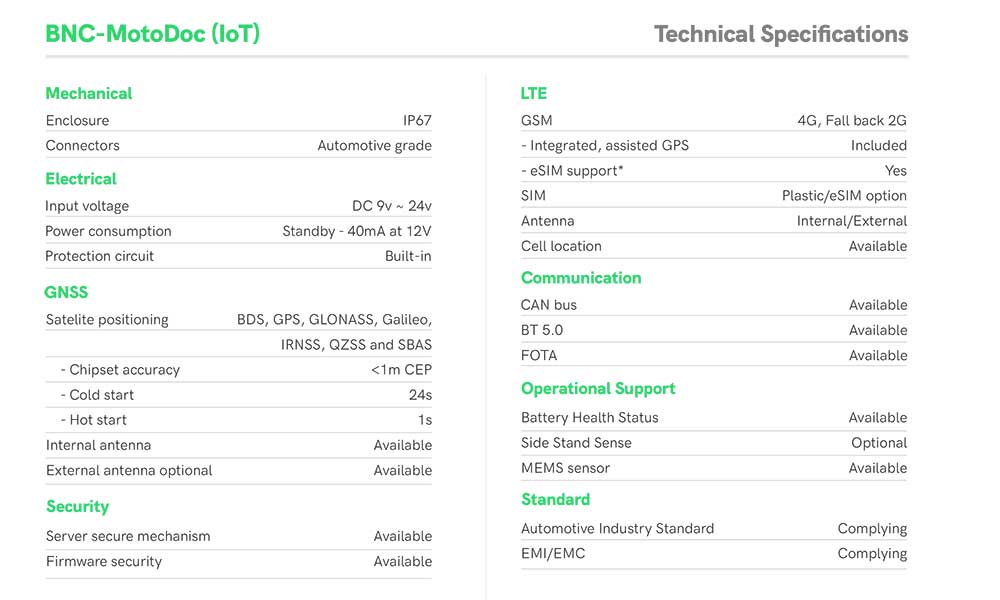Click the Satelite positioning label
Viewport: 1000px width, 600px height.
(x=107, y=319)
